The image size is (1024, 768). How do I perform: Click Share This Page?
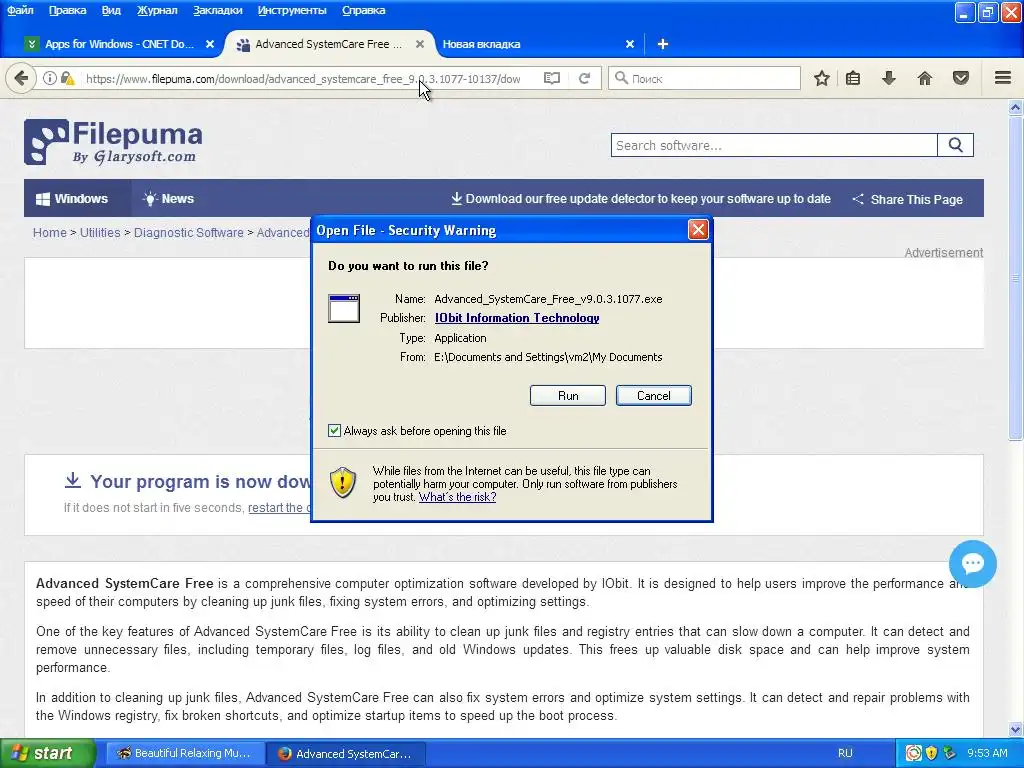click(x=908, y=199)
